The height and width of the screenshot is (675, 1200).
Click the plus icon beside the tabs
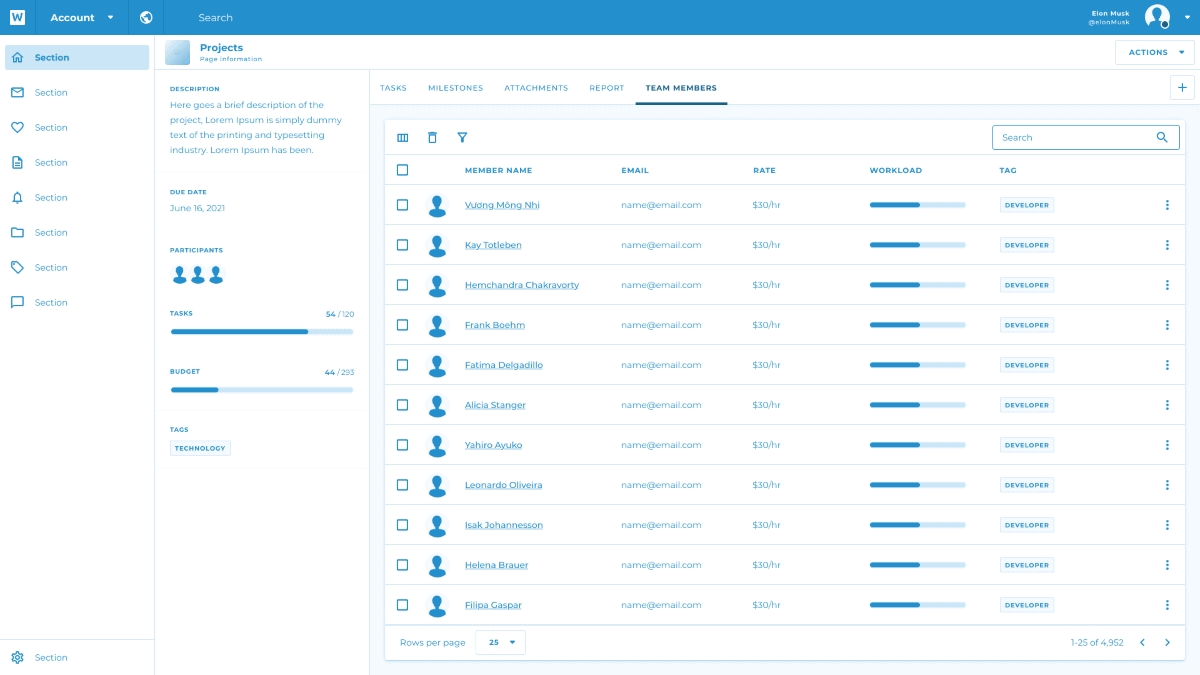[1182, 88]
